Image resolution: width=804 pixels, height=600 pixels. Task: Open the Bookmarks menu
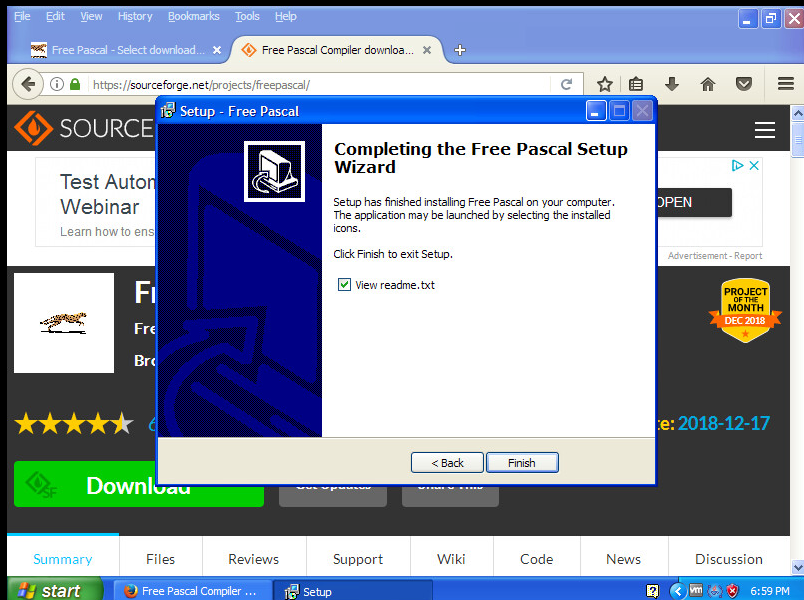(194, 16)
